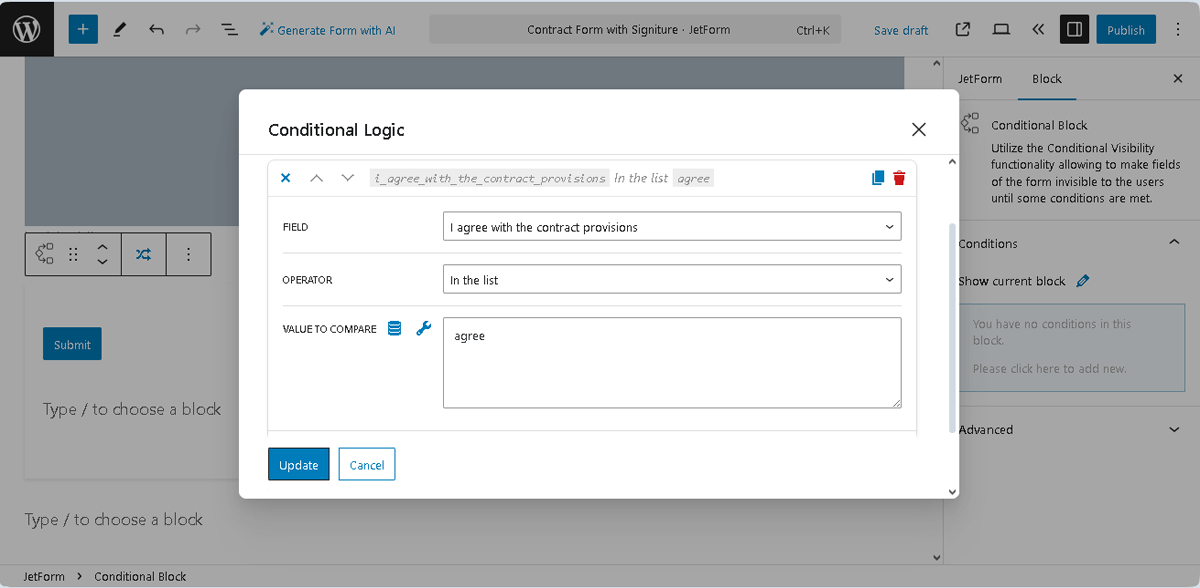Publish the form with the Publish button

(x=1125, y=29)
